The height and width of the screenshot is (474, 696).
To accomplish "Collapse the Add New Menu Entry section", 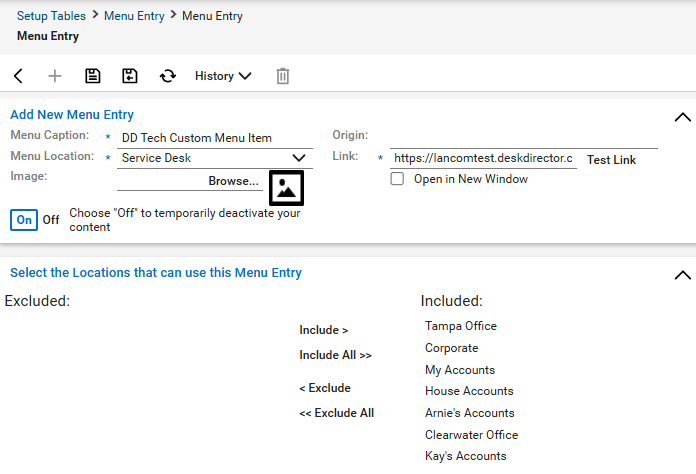I will (x=682, y=117).
